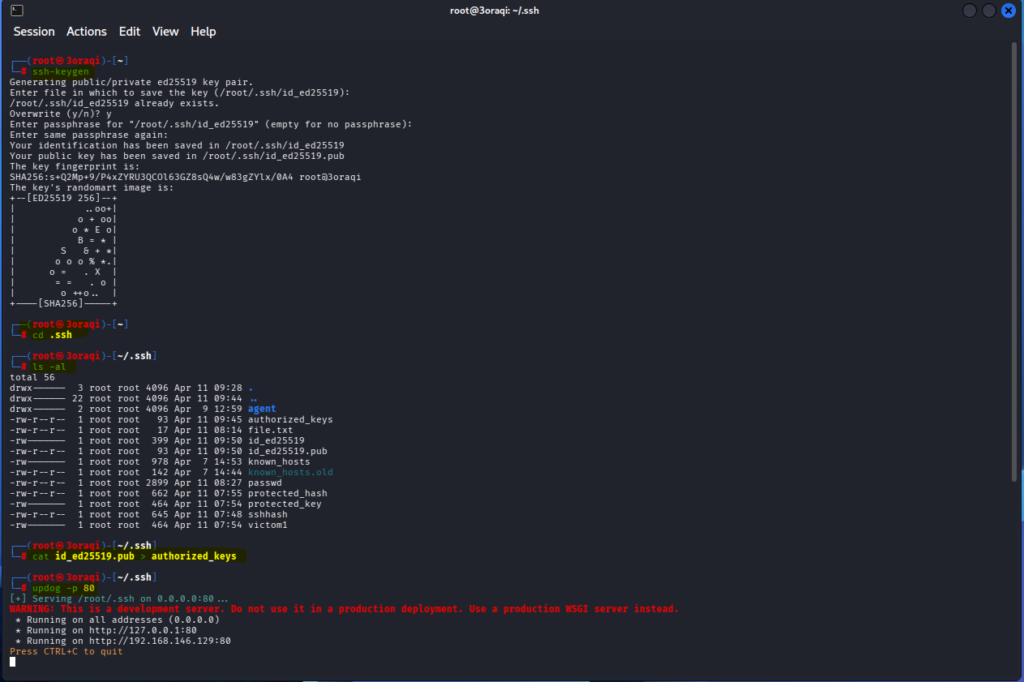1024x682 pixels.
Task: Click the red development server WARNING line
Action: click(343, 609)
